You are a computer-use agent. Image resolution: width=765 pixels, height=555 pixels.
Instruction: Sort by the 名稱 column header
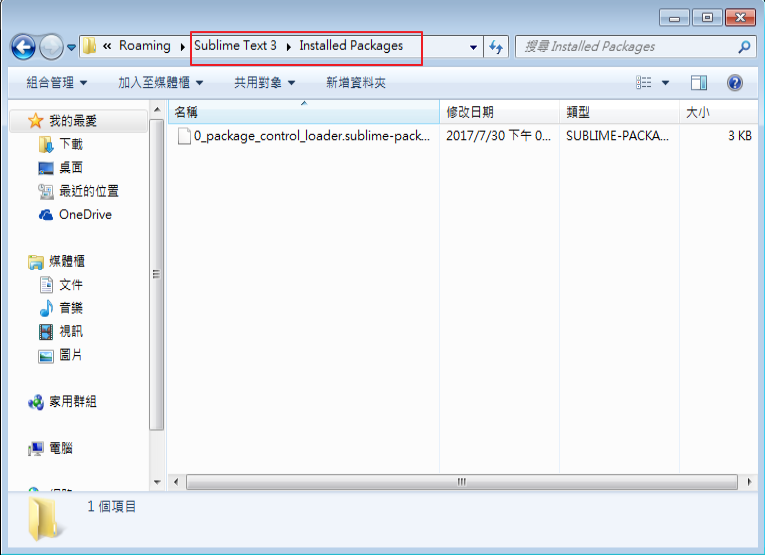[303, 112]
